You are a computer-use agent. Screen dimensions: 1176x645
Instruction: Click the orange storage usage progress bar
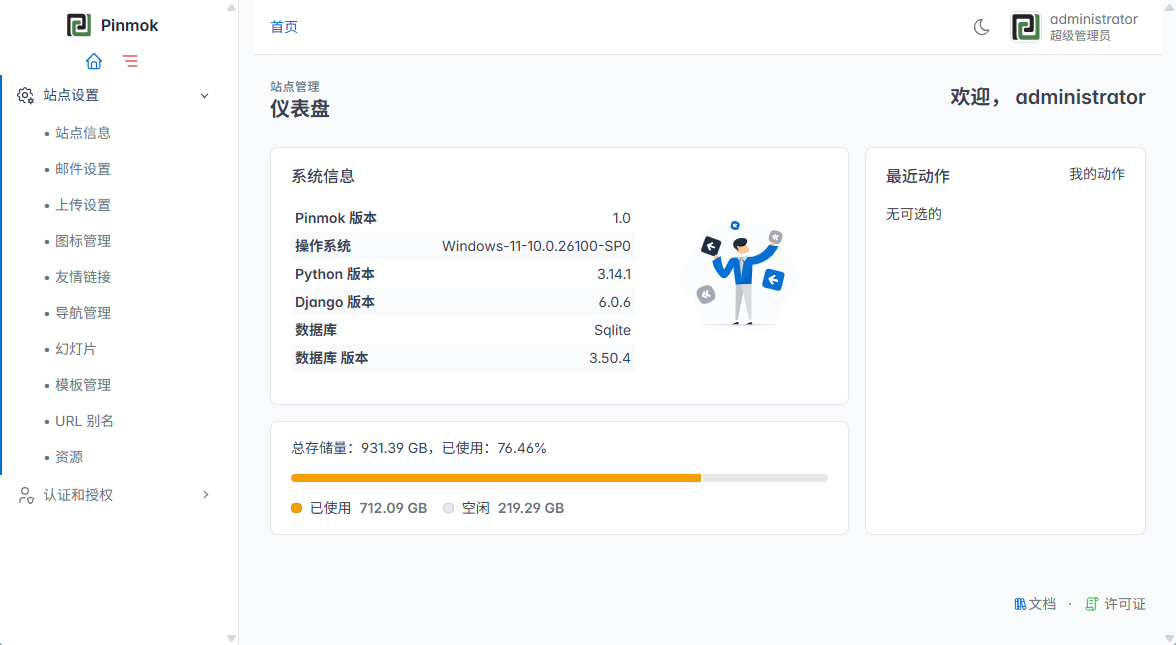click(x=496, y=478)
